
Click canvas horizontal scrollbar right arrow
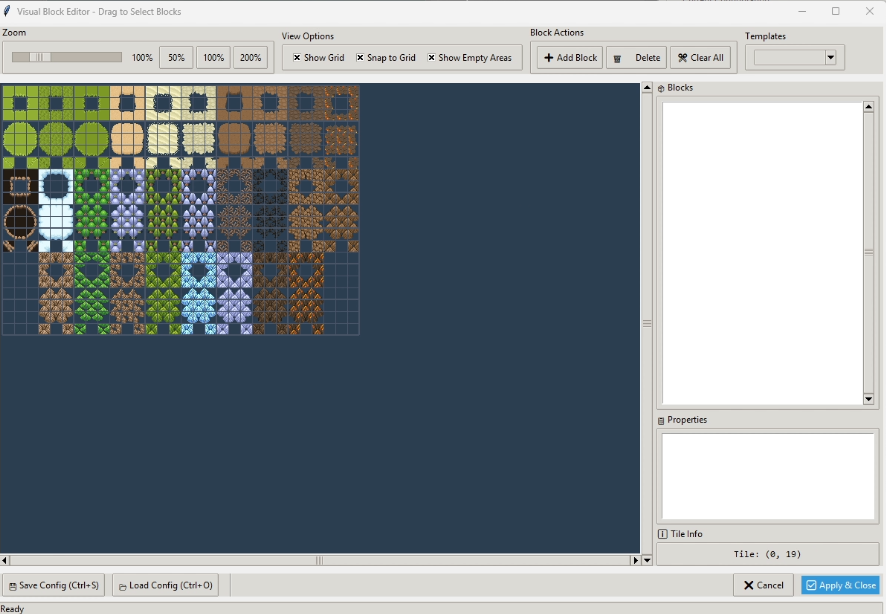pyautogui.click(x=635, y=560)
